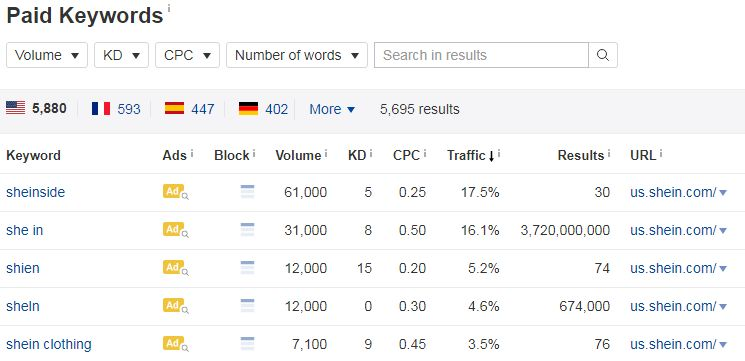Open Number of words dropdown
Image resolution: width=745 pixels, height=361 pixels.
[x=297, y=55]
